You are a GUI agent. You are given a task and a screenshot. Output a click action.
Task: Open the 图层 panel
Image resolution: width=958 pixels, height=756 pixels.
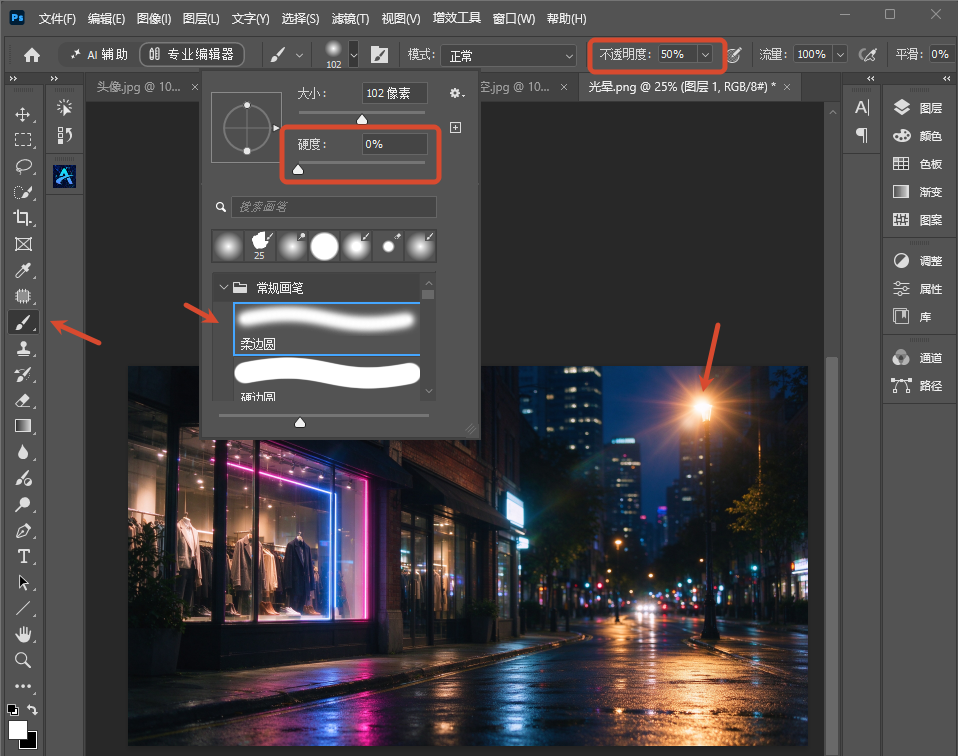pyautogui.click(x=918, y=108)
